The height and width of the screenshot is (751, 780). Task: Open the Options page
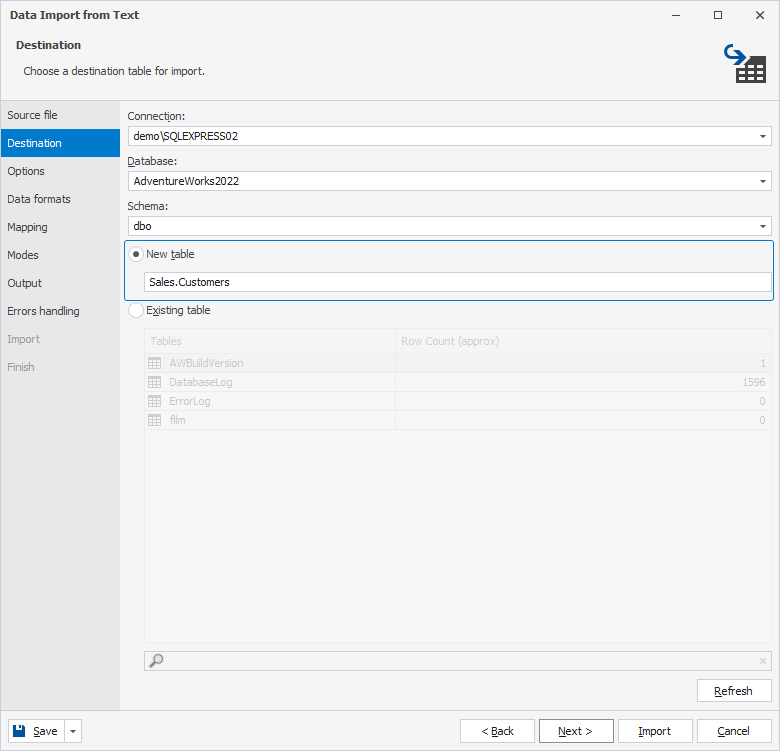click(x=60, y=171)
